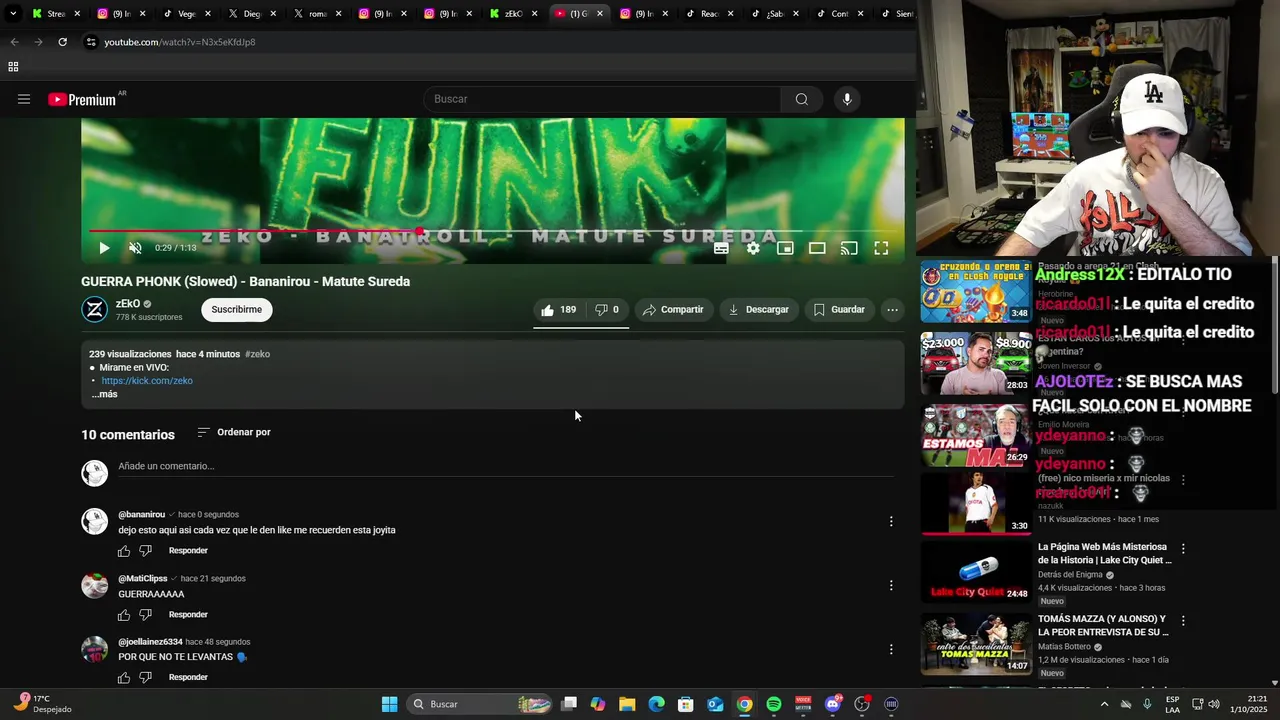Image resolution: width=1280 pixels, height=720 pixels.
Task: Reply to the @bananirou comment
Action: (188, 551)
